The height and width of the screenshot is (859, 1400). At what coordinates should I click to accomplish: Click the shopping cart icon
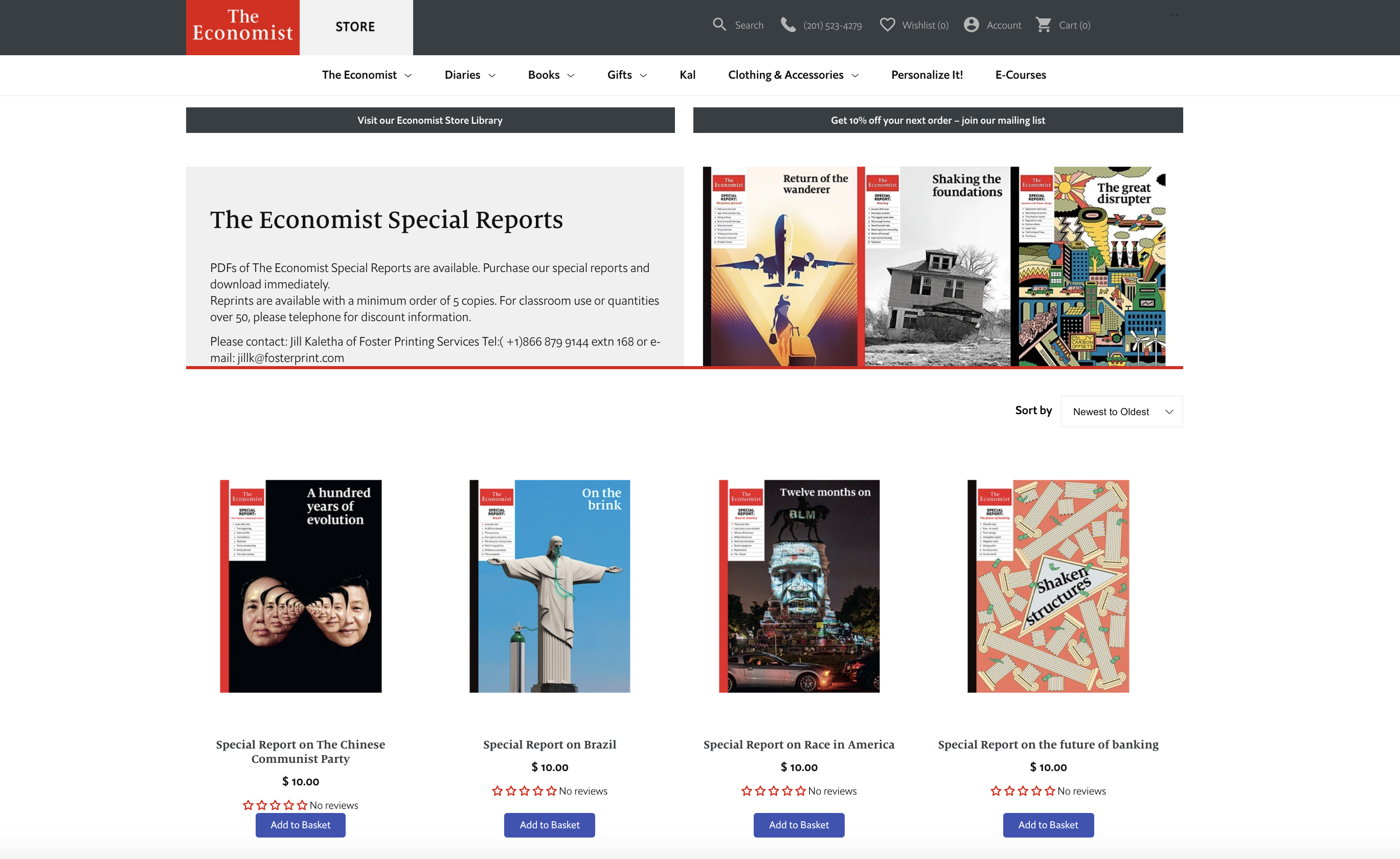pyautogui.click(x=1044, y=25)
